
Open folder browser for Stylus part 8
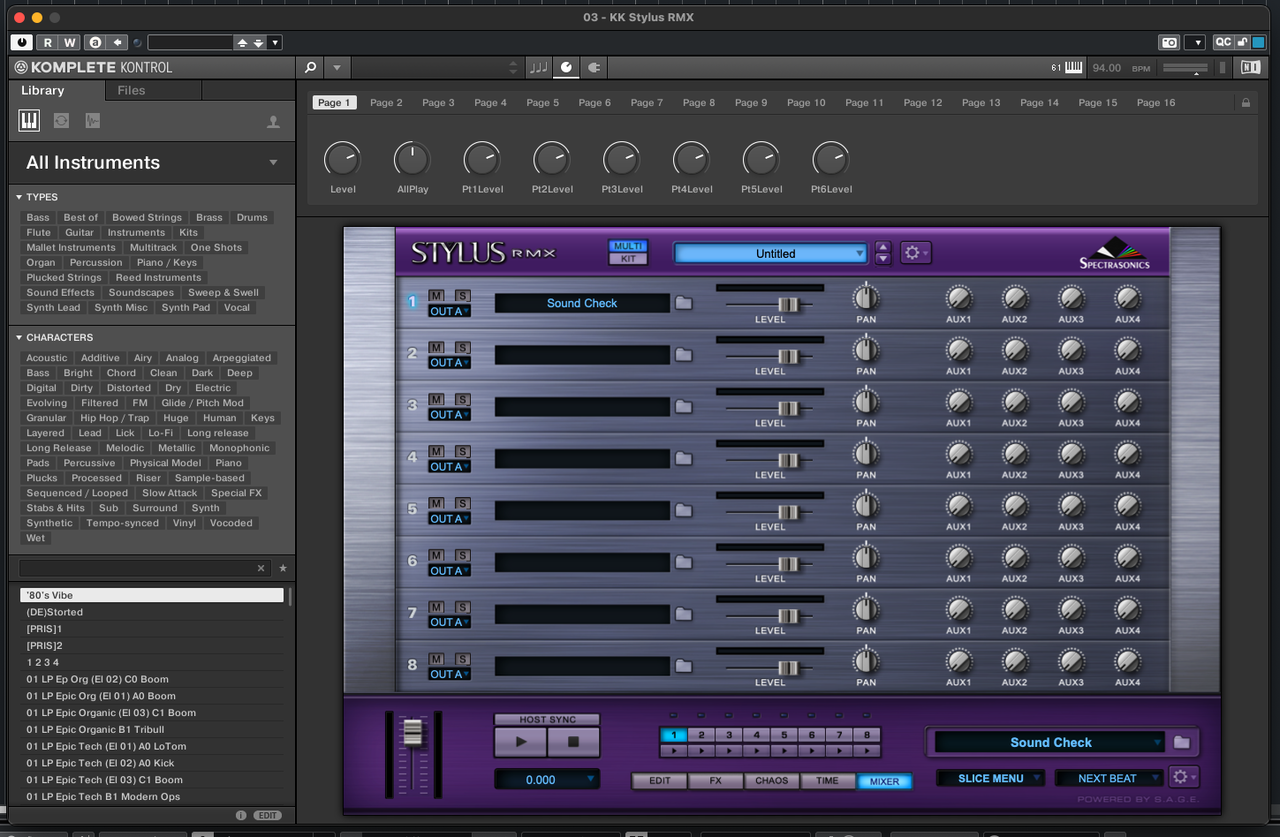tap(683, 666)
